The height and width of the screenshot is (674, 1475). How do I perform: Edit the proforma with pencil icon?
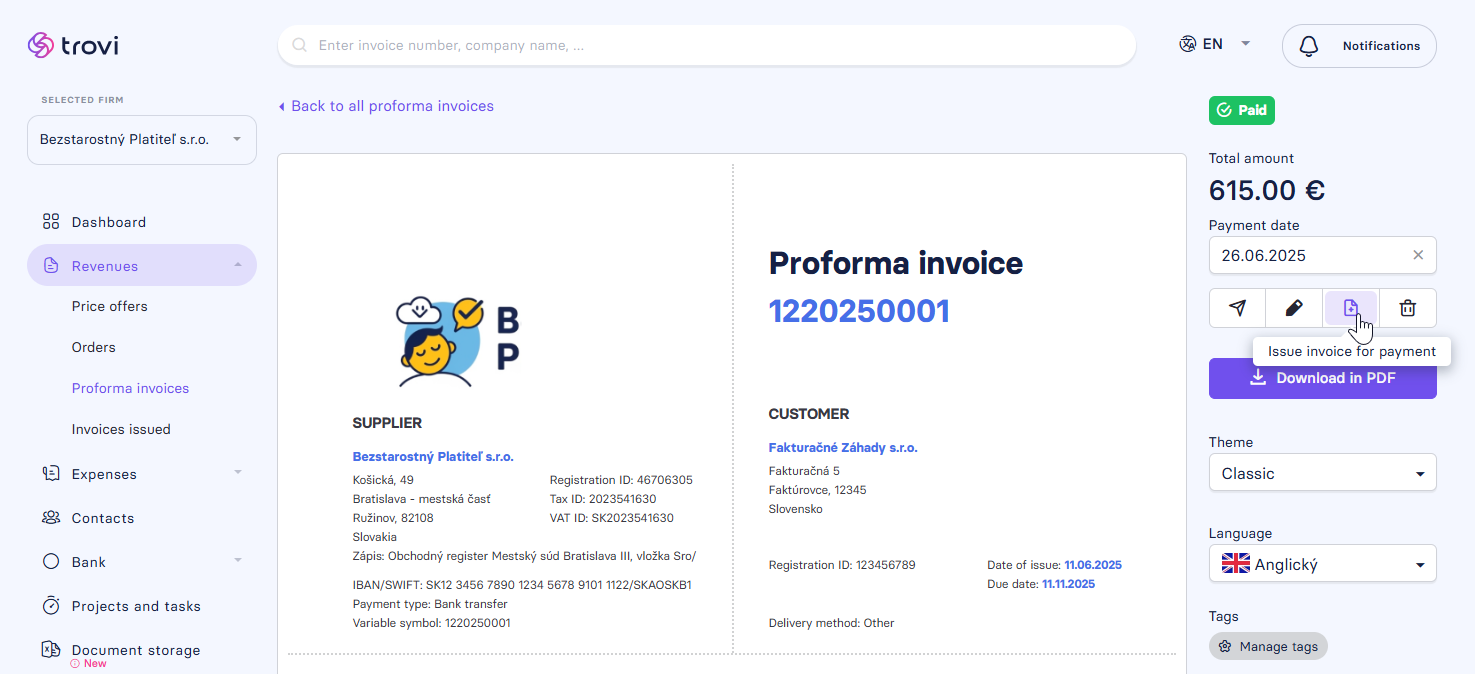tap(1294, 308)
